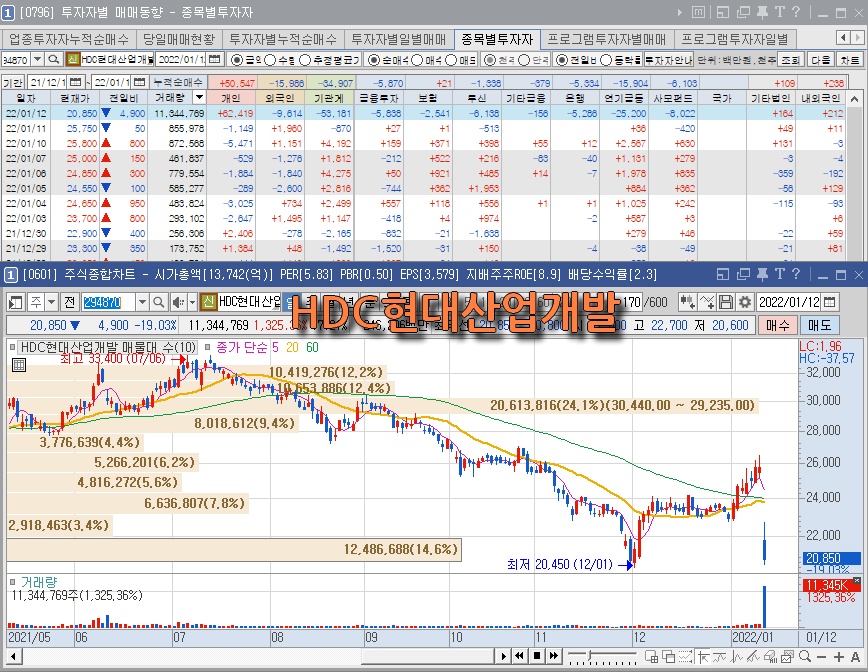This screenshot has height=672, width=868.
Task: Switch to 투자자별일별매매 tab
Action: tap(399, 39)
